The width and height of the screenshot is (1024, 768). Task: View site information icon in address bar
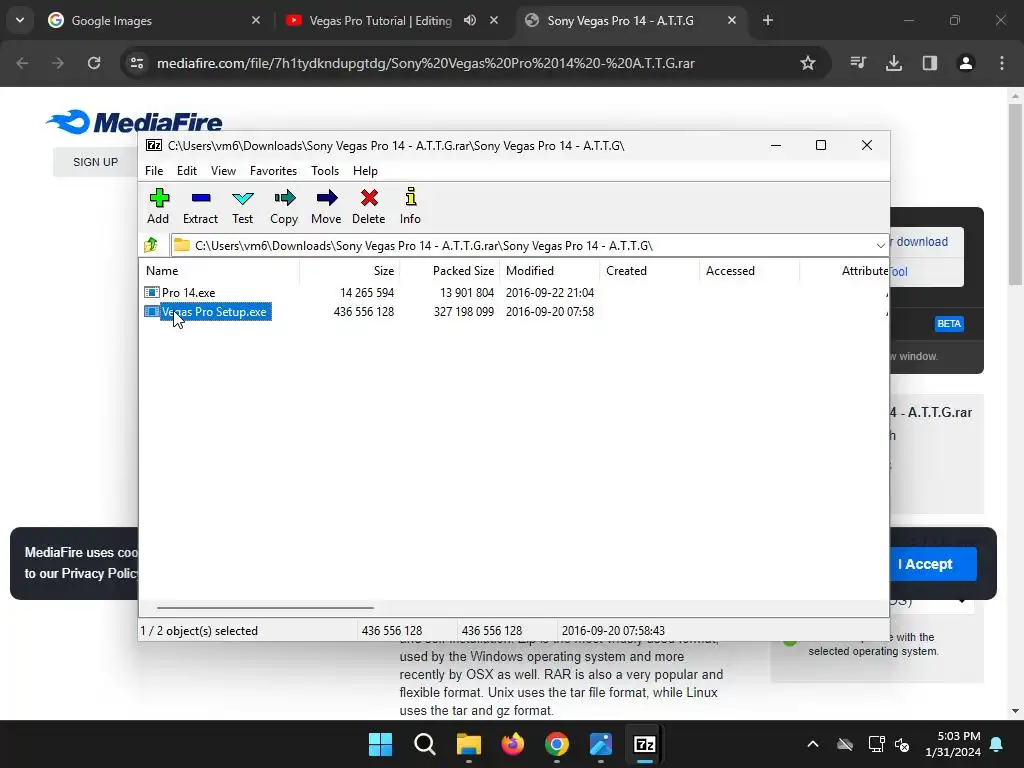pyautogui.click(x=137, y=63)
